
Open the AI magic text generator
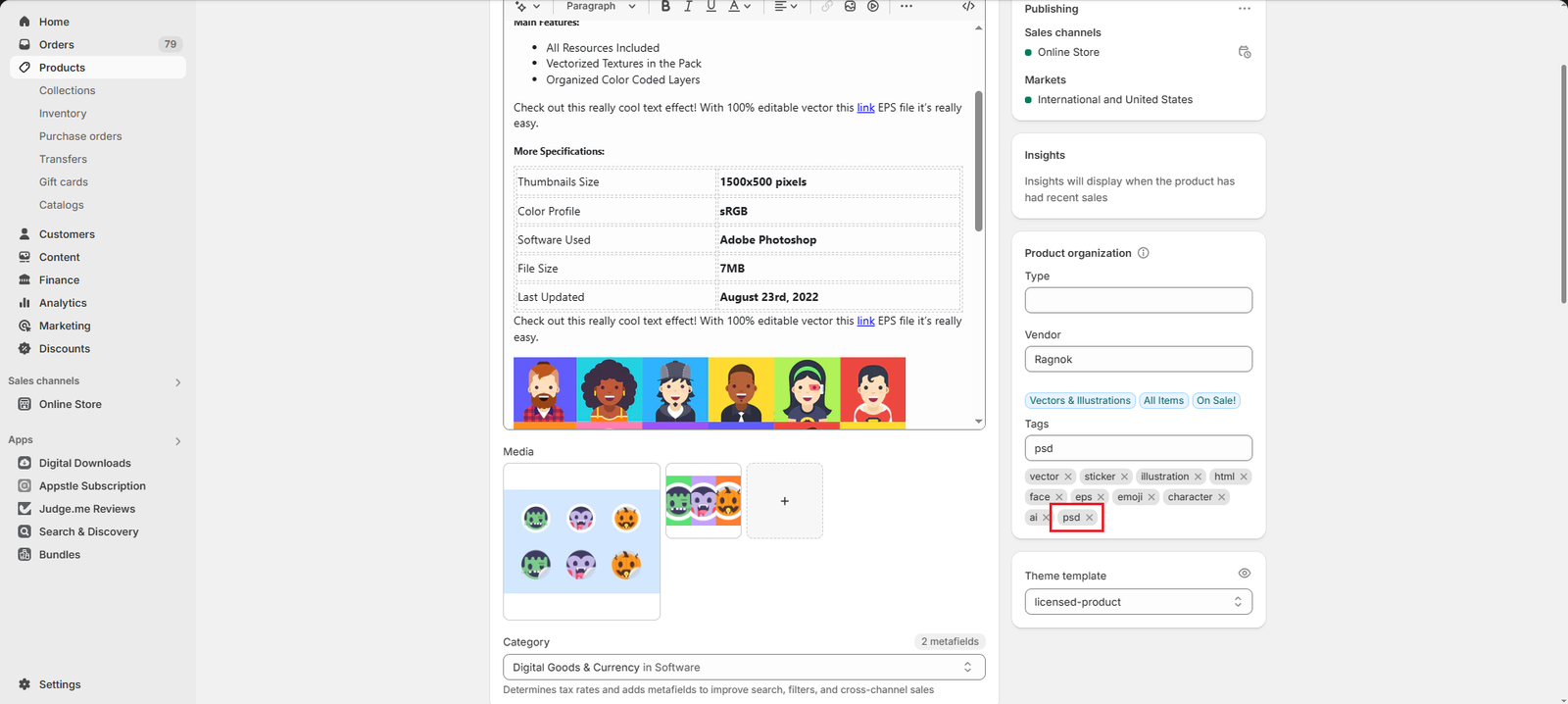point(527,6)
